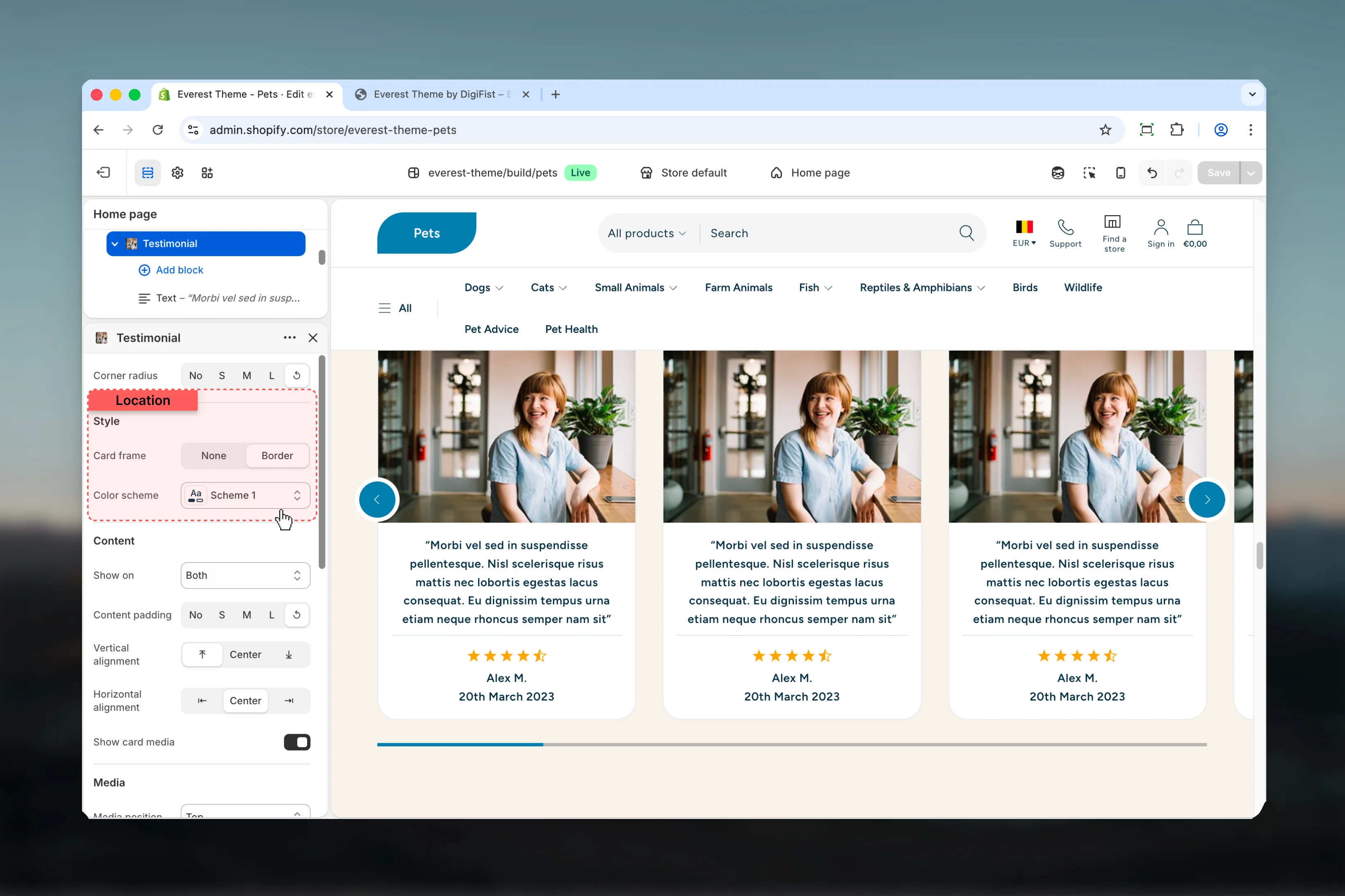The image size is (1345, 896).
Task: Open Chrome extensions puzzle icon
Action: [x=1177, y=130]
